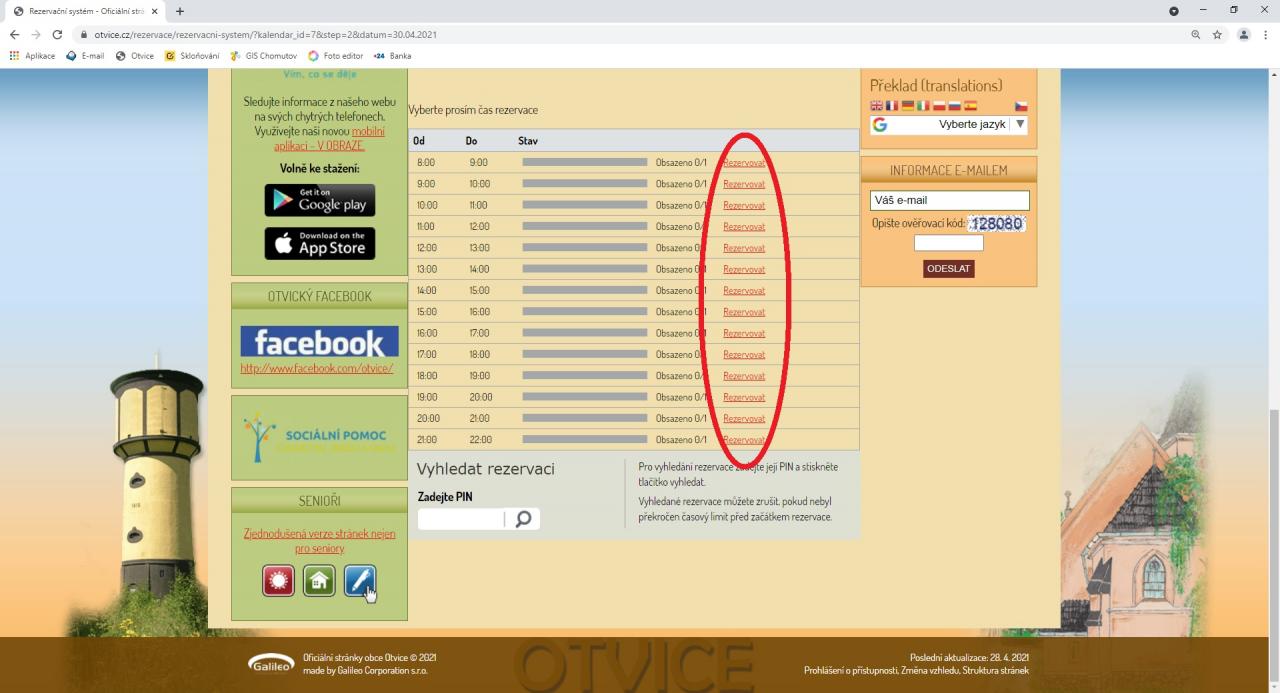Switch to Czech via the Czech flag

[x=1021, y=106]
